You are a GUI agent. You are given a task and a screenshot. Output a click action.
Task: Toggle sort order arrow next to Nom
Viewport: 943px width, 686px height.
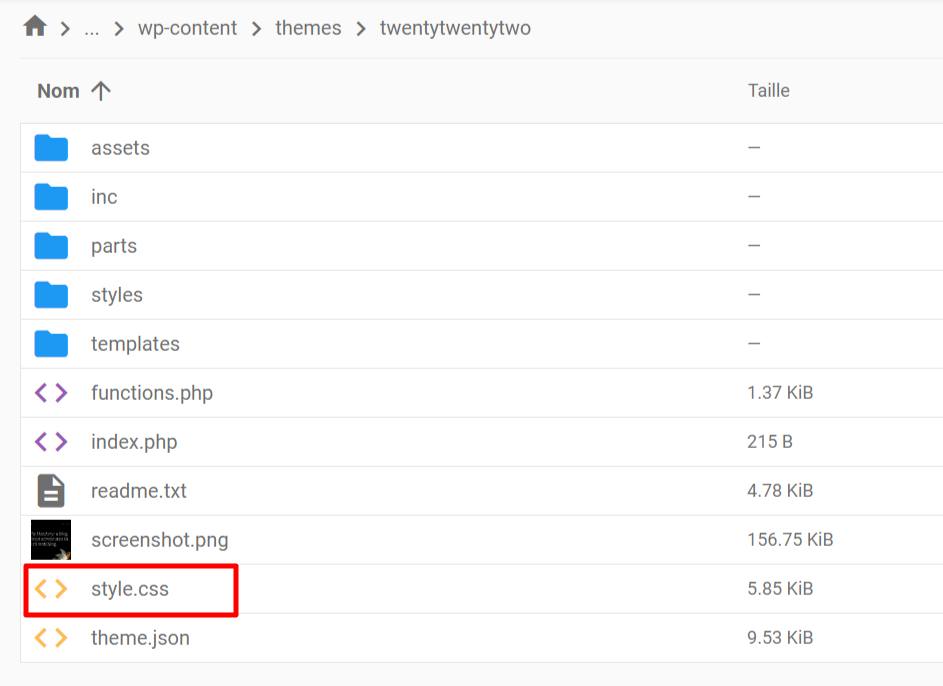(x=100, y=91)
